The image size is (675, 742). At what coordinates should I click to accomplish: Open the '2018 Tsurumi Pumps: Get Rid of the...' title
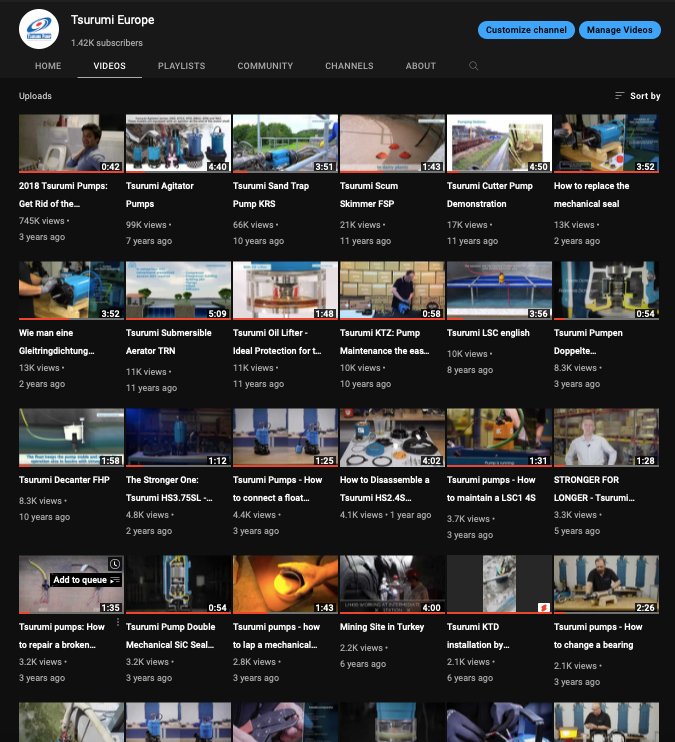click(x=63, y=194)
